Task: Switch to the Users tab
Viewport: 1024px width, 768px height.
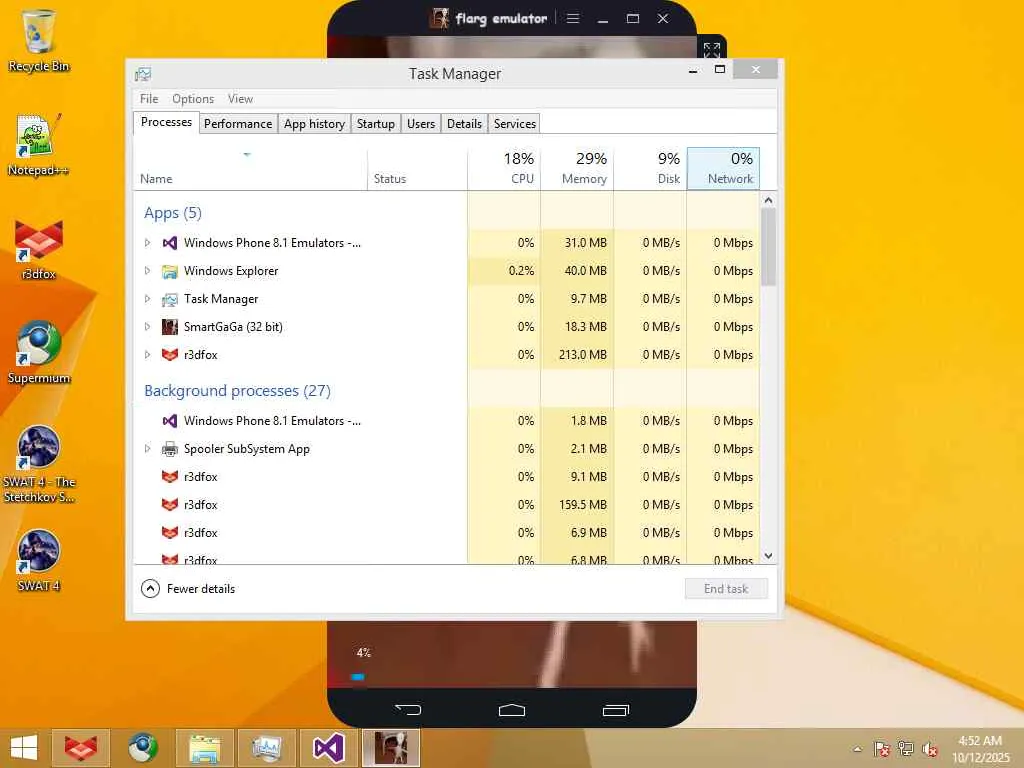Action: [x=421, y=123]
